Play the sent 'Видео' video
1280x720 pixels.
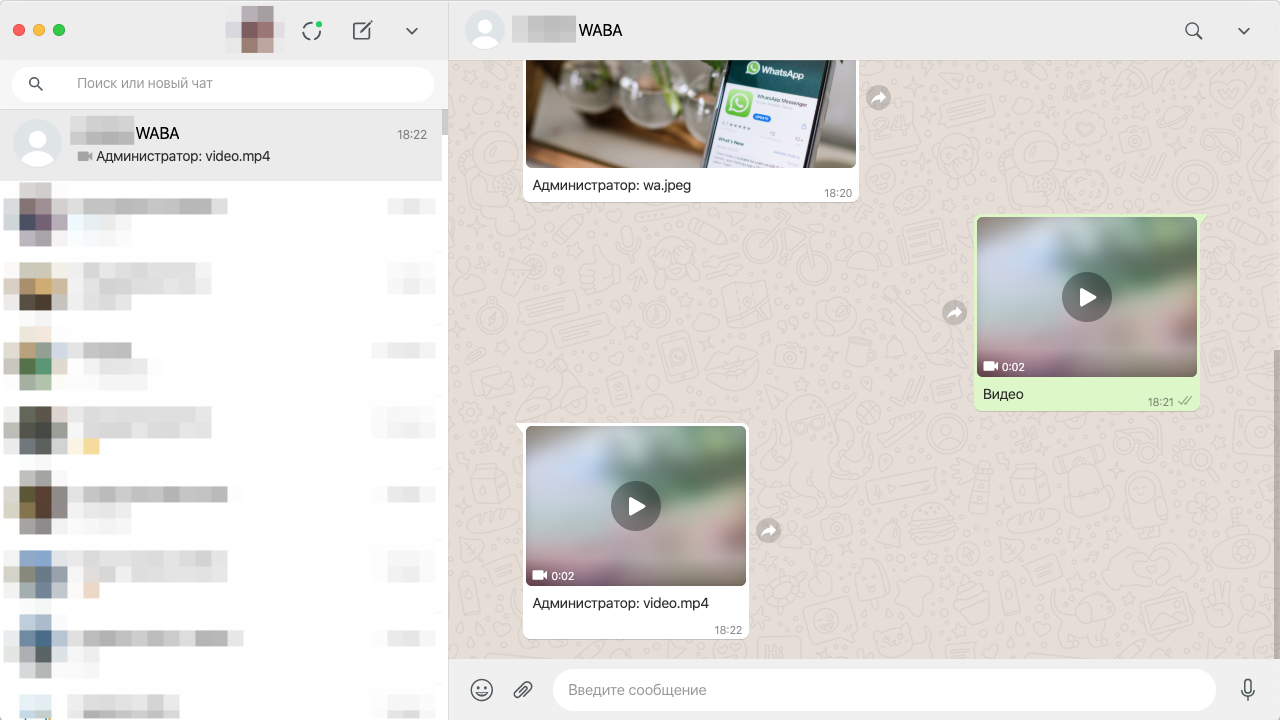pos(1087,297)
